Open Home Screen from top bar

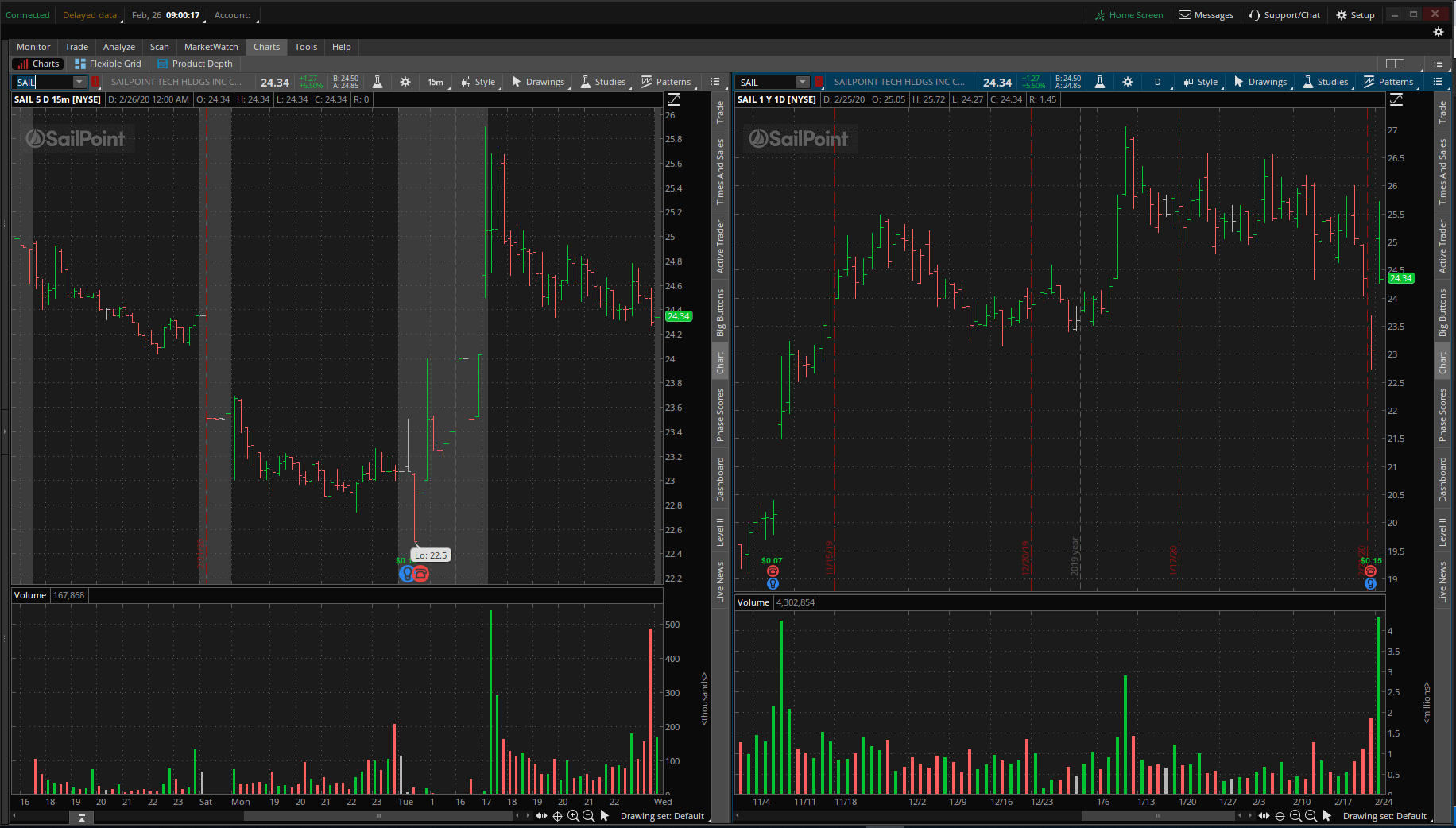tap(1129, 15)
